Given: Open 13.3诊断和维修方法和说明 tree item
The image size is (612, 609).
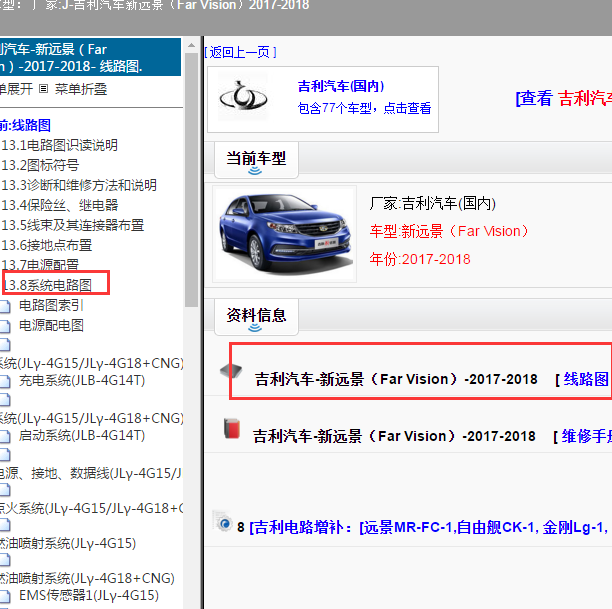Looking at the screenshot, I should point(79,185).
